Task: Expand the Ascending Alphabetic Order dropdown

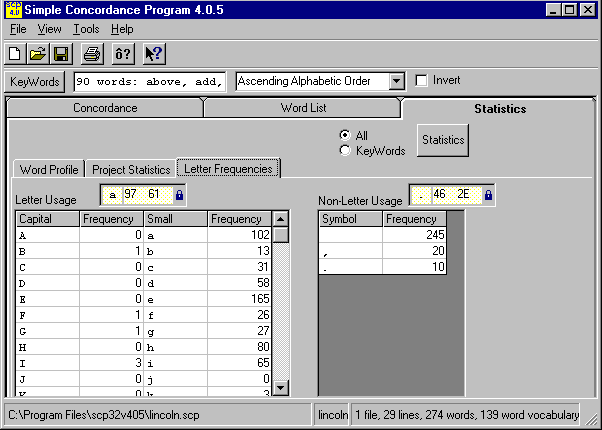Action: click(397, 81)
